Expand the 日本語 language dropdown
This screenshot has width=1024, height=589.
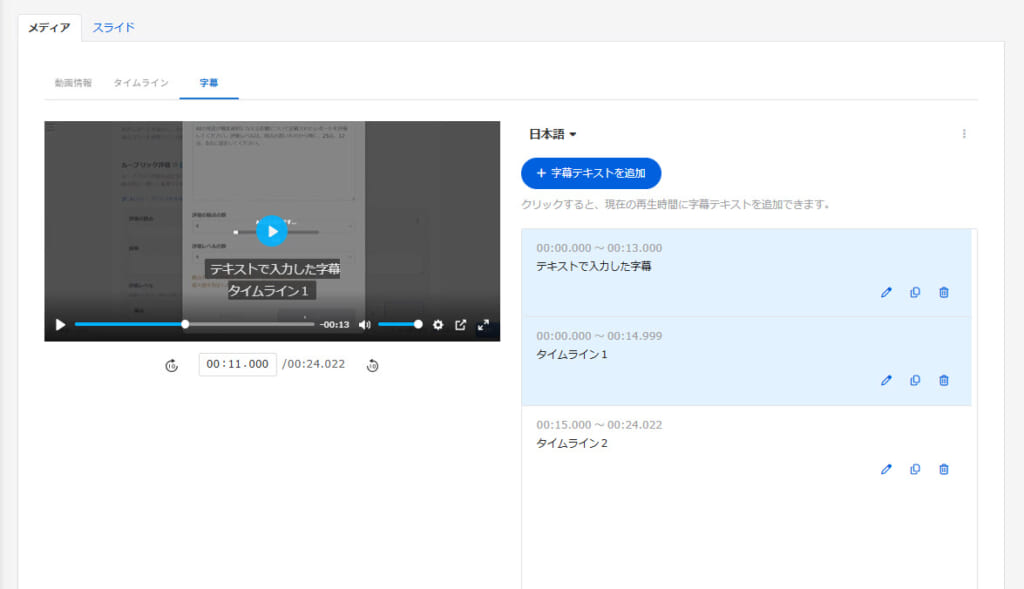pos(553,134)
